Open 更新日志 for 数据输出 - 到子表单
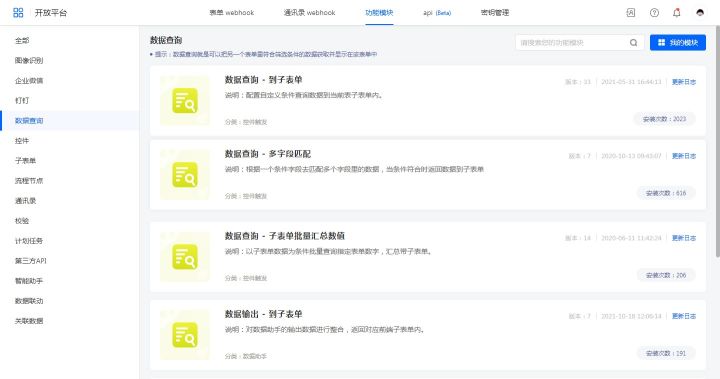 click(x=684, y=316)
